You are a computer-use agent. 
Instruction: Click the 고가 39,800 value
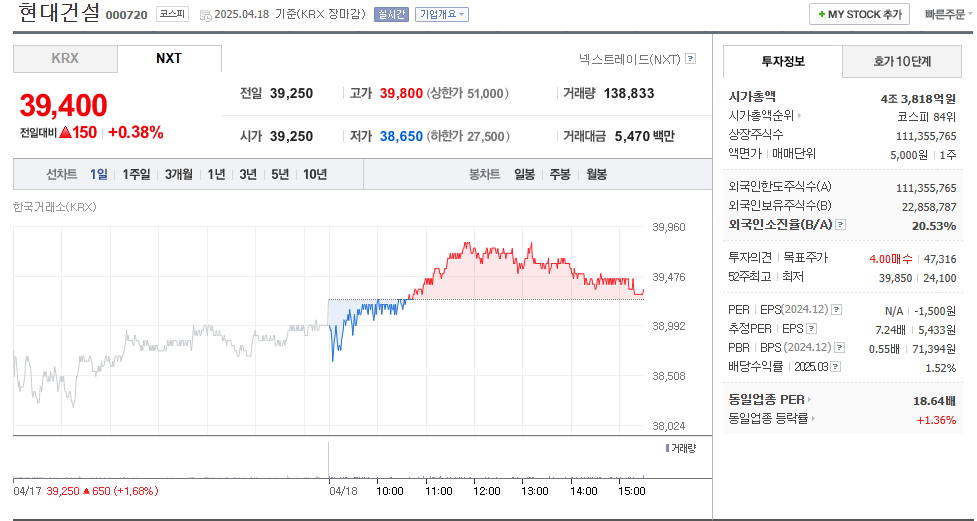tap(401, 93)
